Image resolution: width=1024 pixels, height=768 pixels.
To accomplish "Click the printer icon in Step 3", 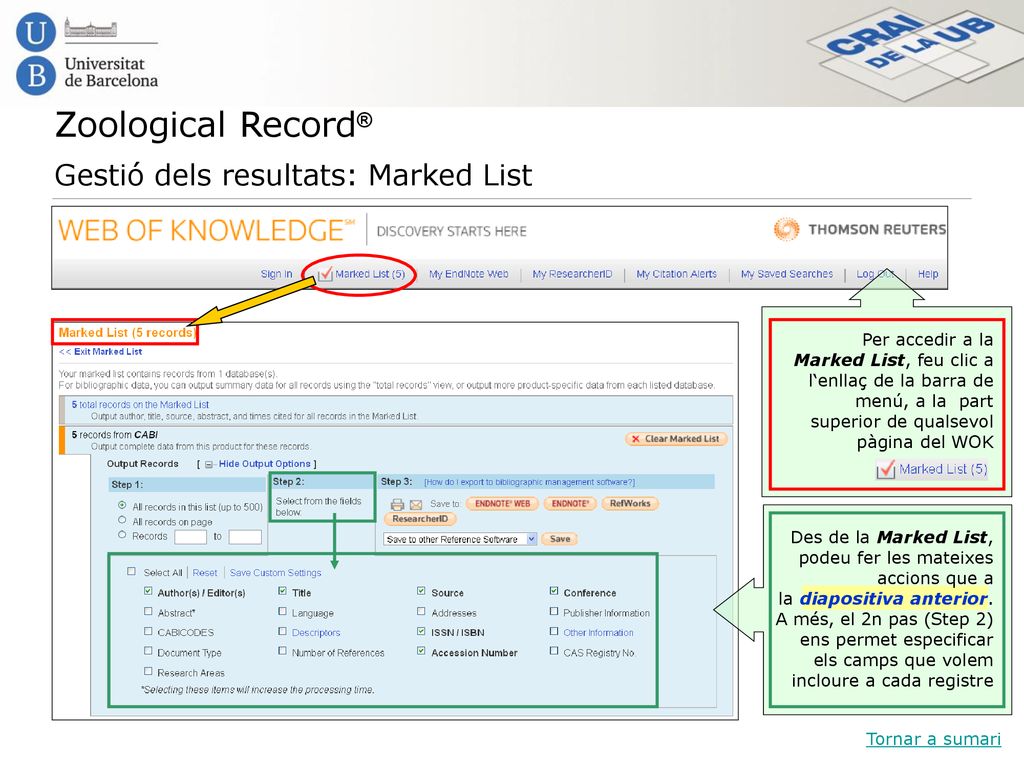I will pos(397,504).
